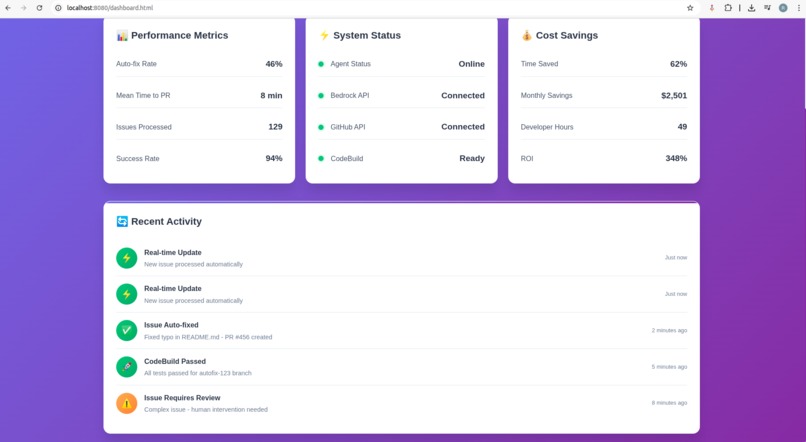The width and height of the screenshot is (806, 442).
Task: Click the Monthly Savings label
Action: click(546, 96)
